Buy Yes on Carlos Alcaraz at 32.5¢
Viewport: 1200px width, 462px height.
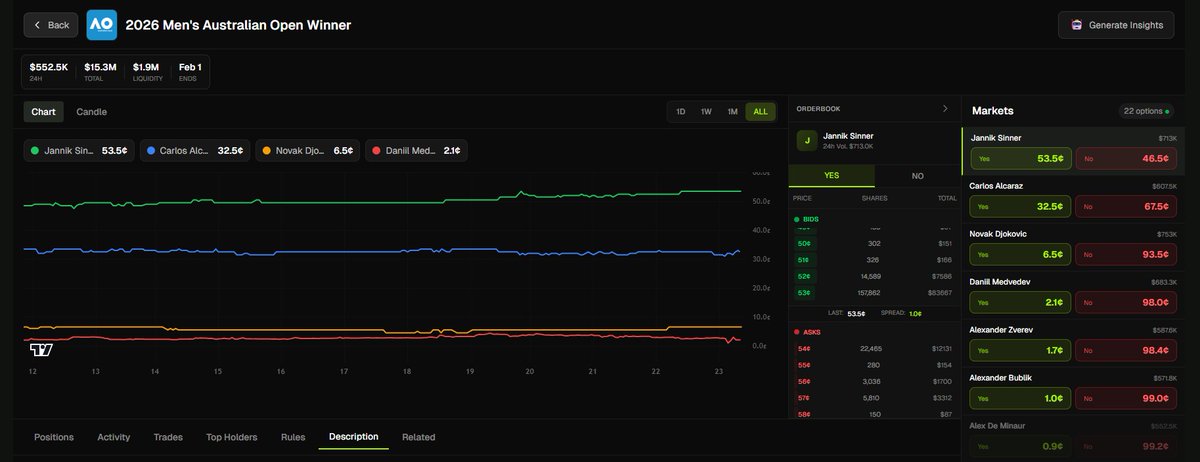[x=1021, y=207]
